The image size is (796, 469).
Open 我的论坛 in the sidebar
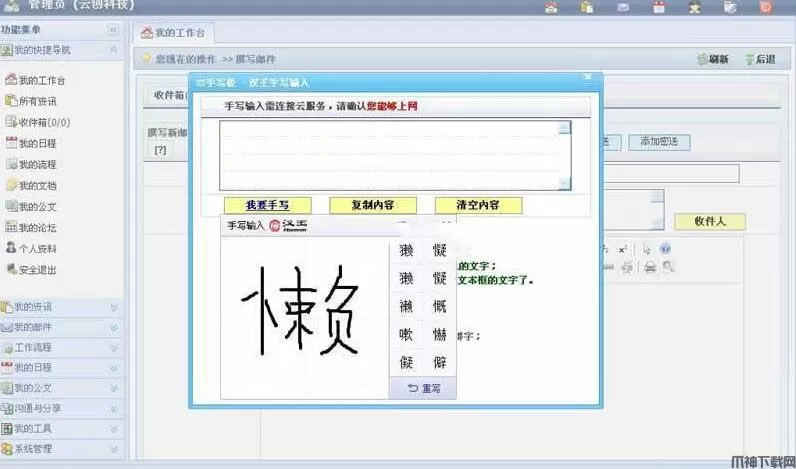tap(30, 228)
